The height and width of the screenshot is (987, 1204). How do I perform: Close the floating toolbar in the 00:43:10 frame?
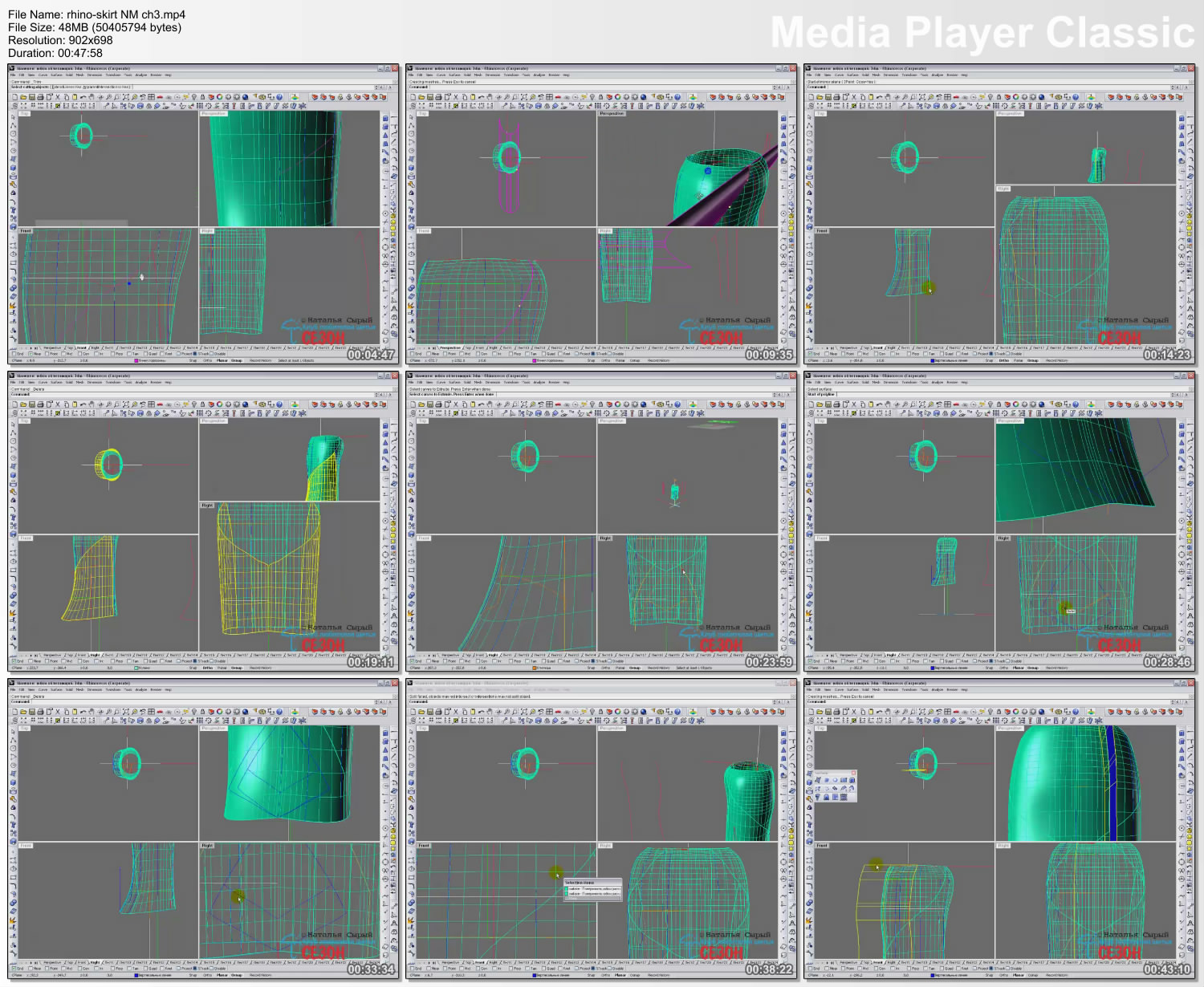click(x=853, y=773)
